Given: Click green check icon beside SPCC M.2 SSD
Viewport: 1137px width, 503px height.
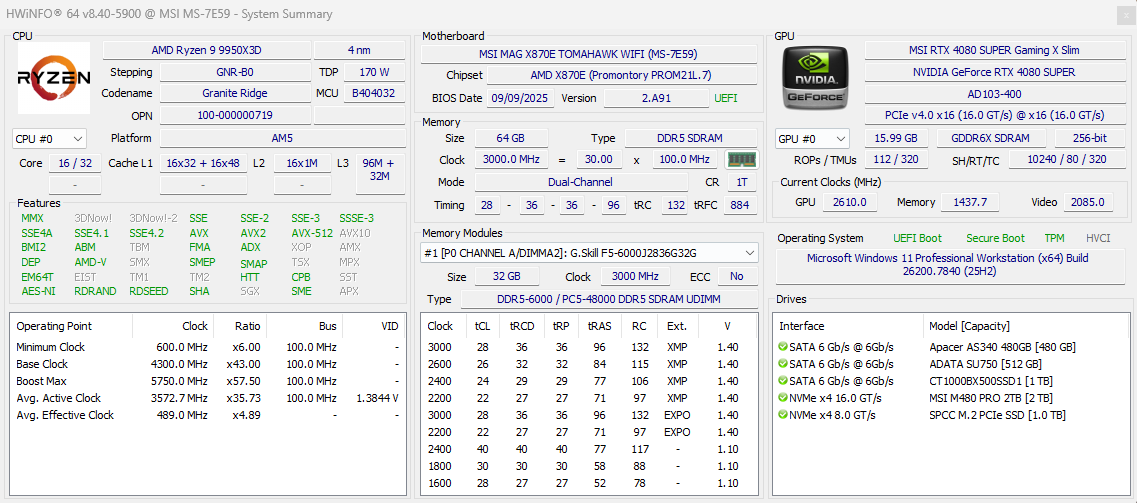Looking at the screenshot, I should coord(782,415).
